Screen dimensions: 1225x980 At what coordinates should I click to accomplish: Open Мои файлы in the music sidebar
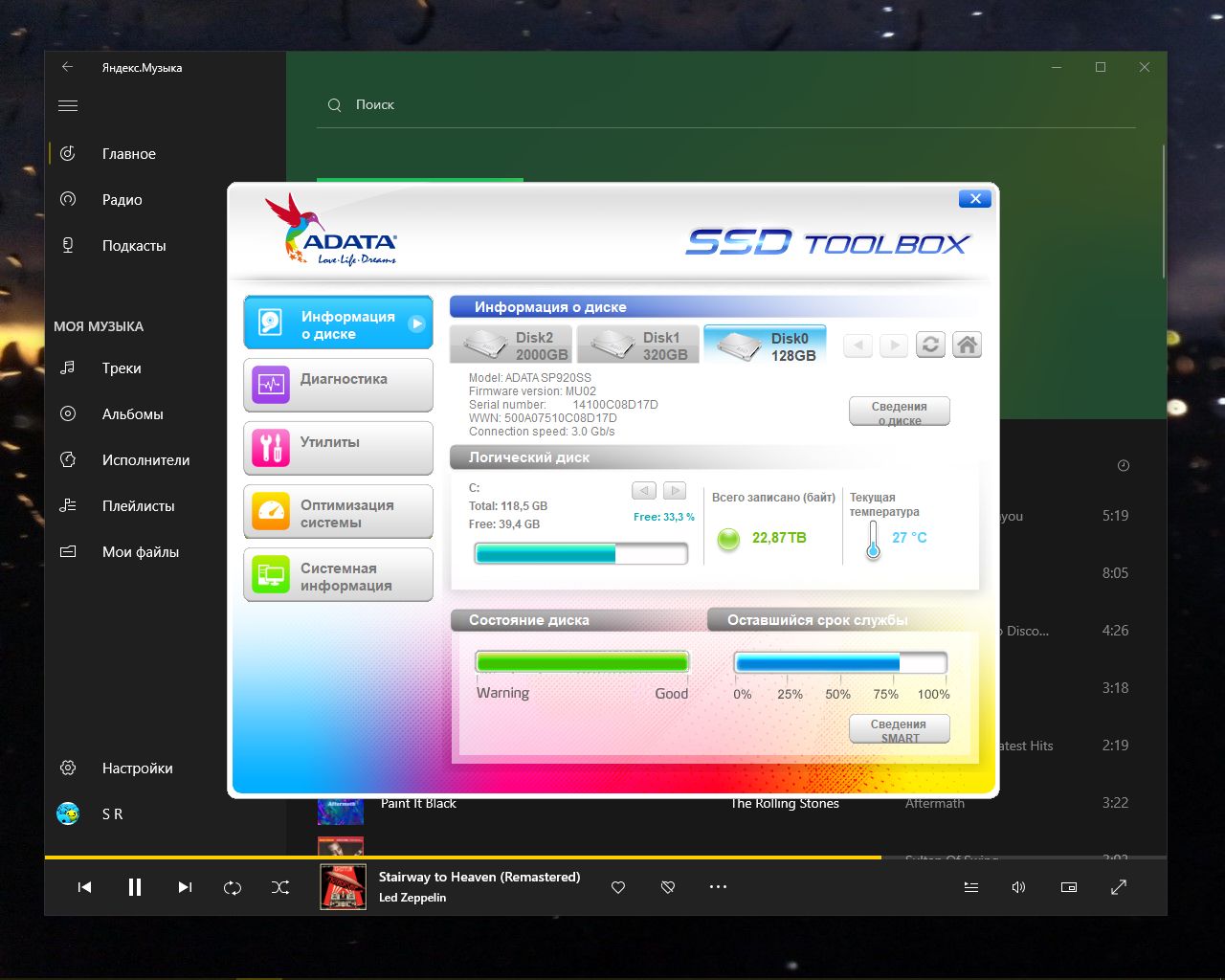coord(165,552)
